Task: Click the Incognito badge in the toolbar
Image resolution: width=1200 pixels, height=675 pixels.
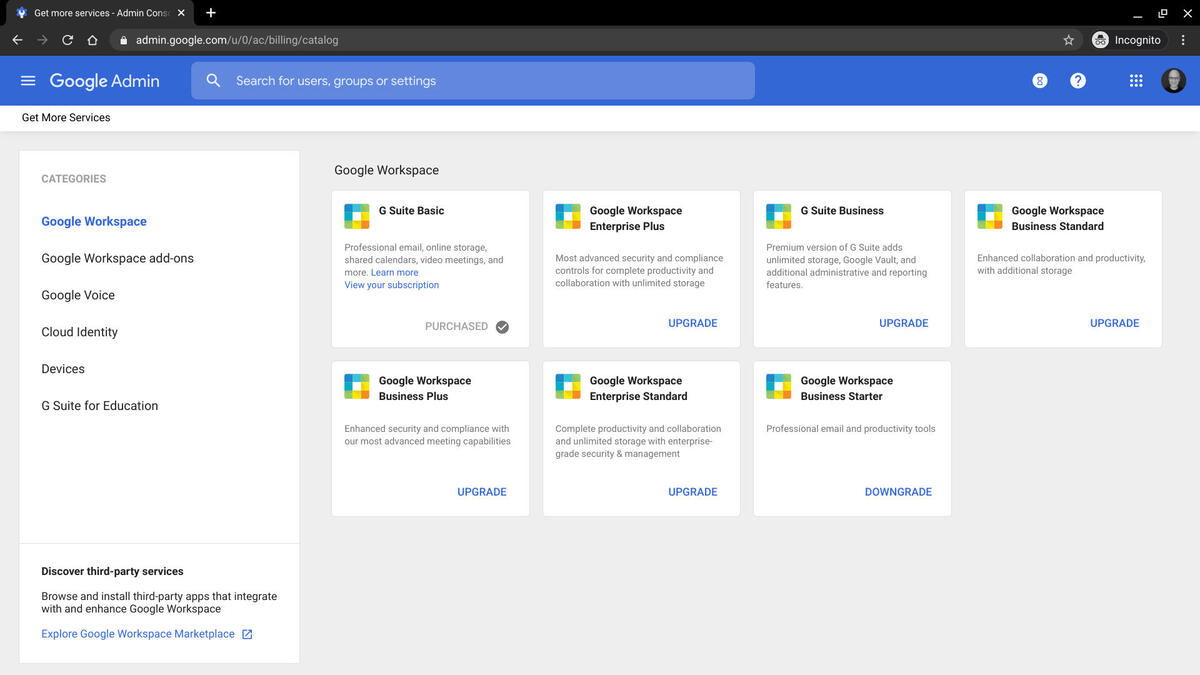Action: pos(1127,40)
